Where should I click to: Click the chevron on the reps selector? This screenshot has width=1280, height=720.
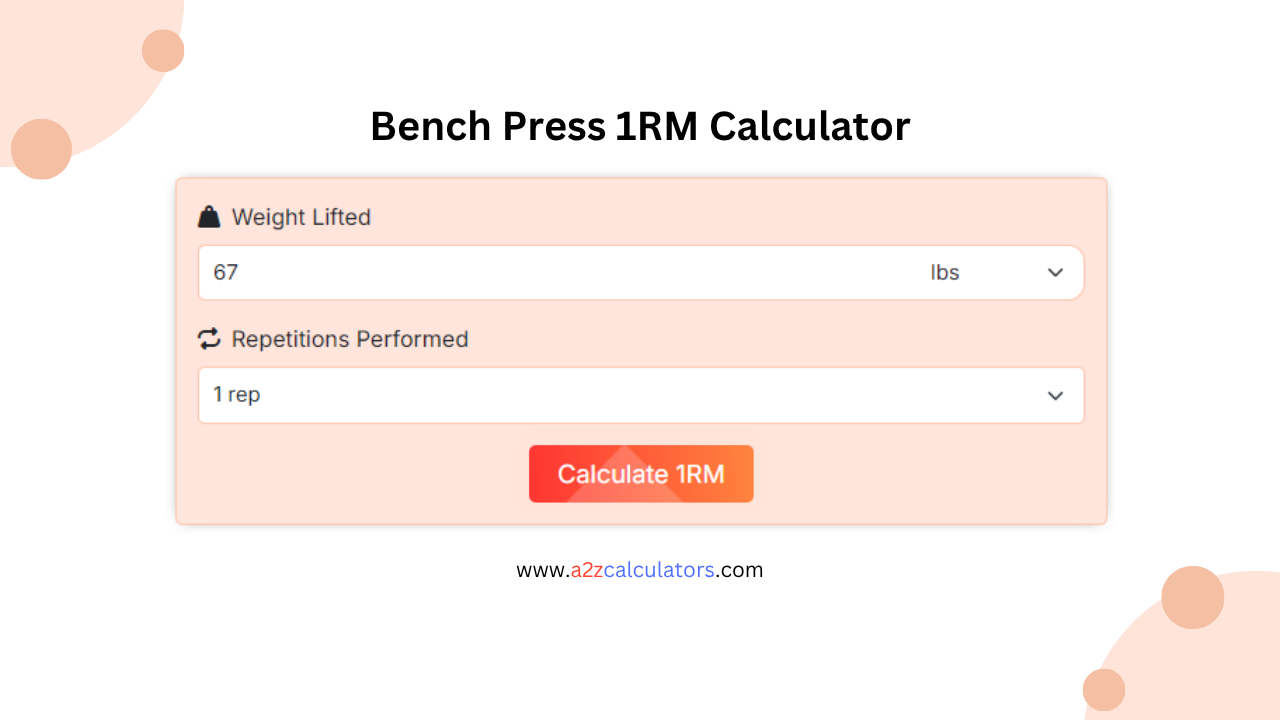tap(1055, 395)
